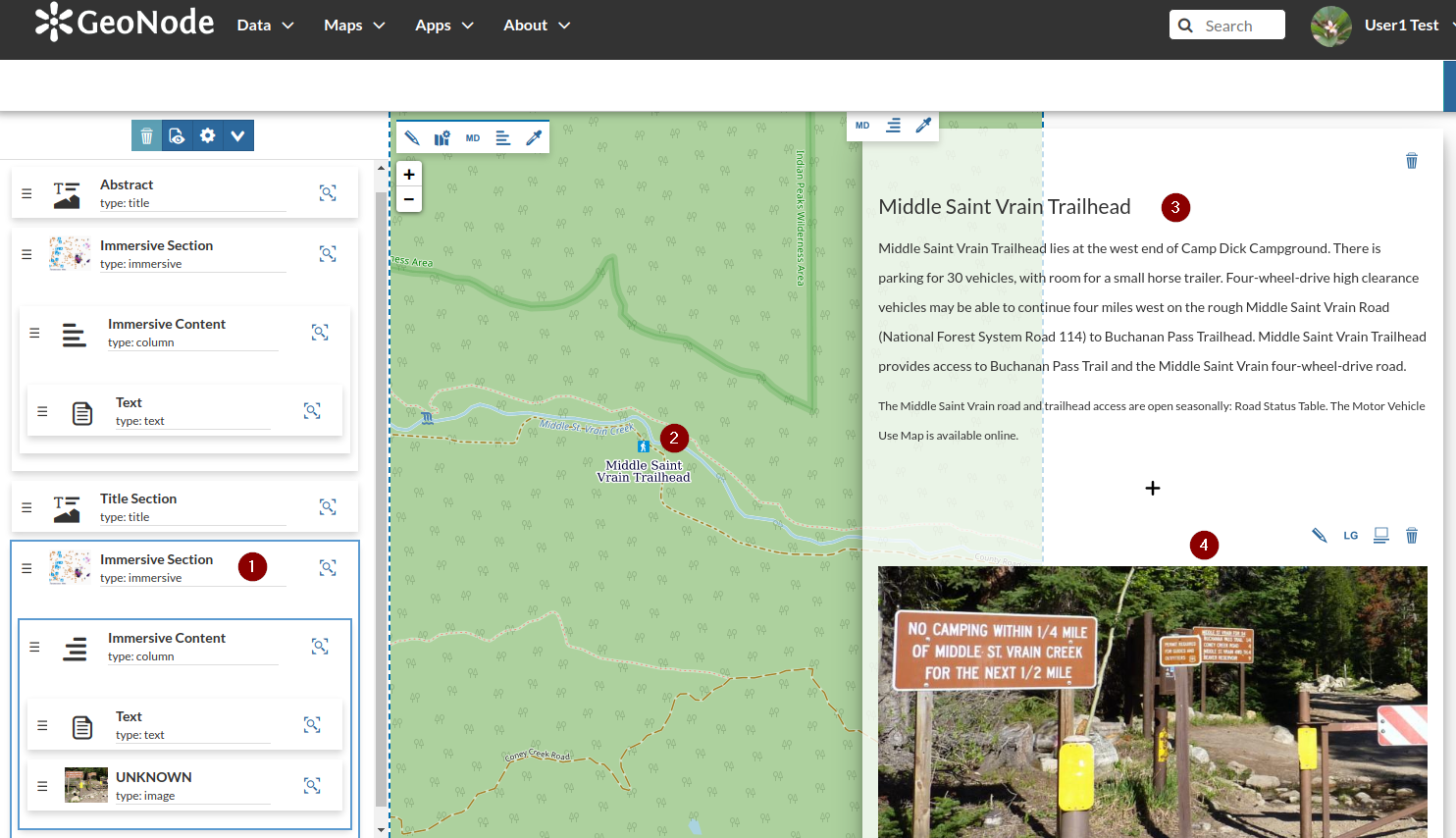
Task: Click the map edit pencil icon
Action: point(412,138)
